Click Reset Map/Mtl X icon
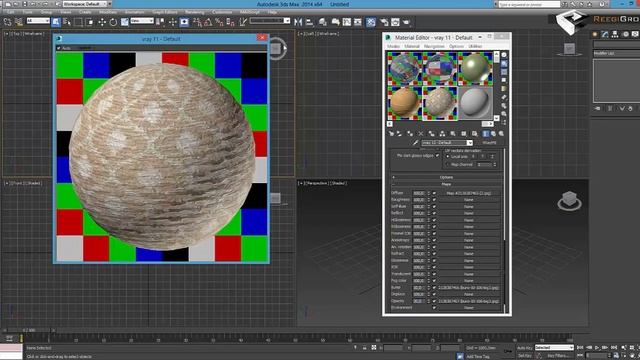The image size is (640, 360). [421, 133]
